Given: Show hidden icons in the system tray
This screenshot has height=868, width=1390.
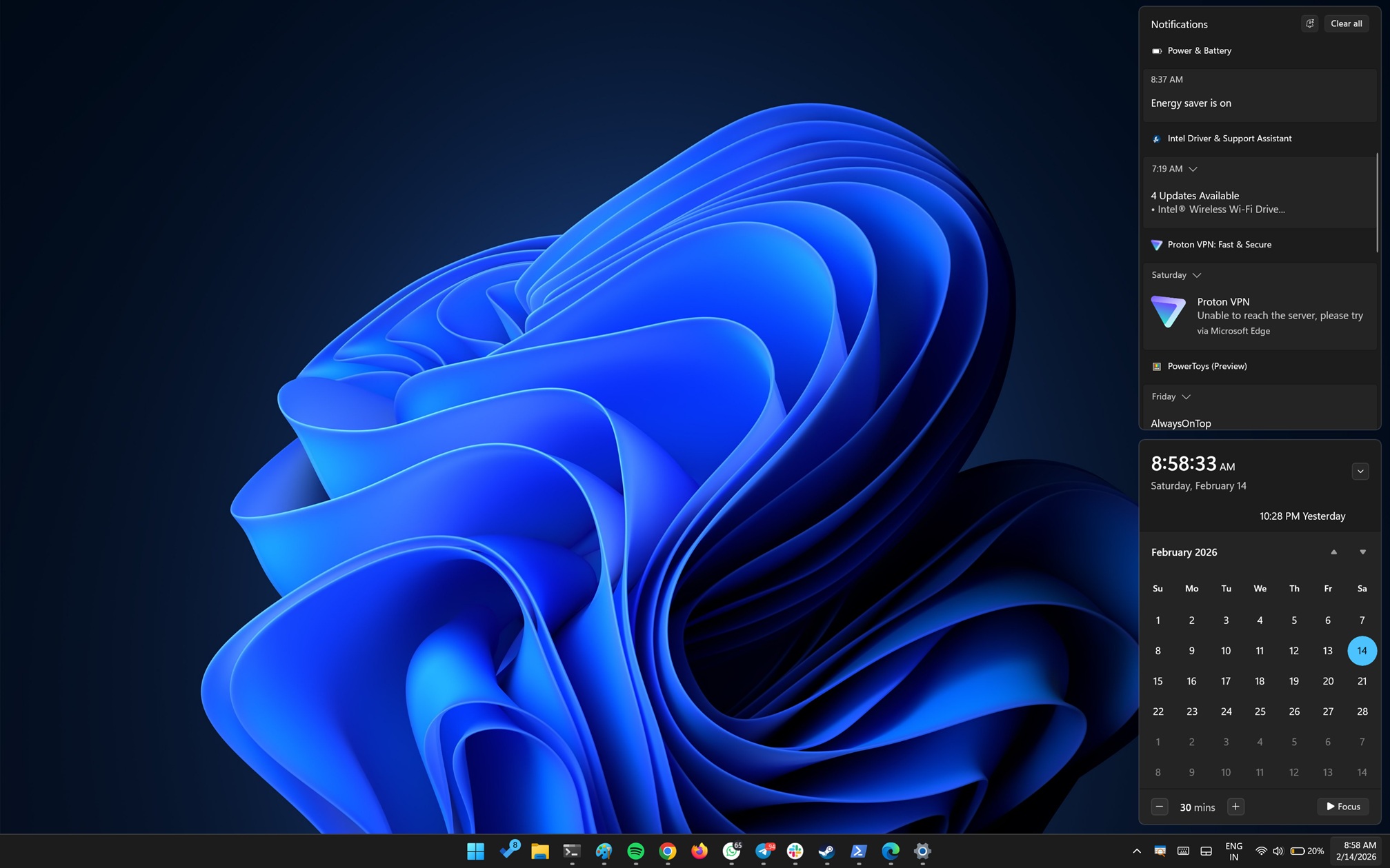Looking at the screenshot, I should click(1136, 850).
